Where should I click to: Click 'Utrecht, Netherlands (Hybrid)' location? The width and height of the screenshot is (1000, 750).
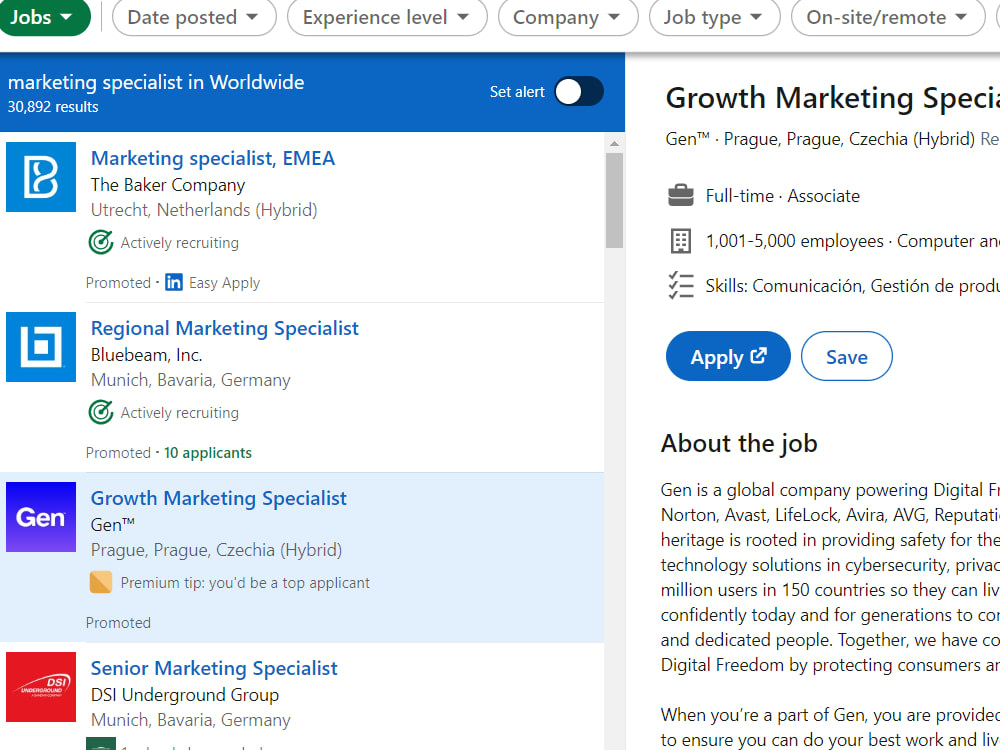204,210
